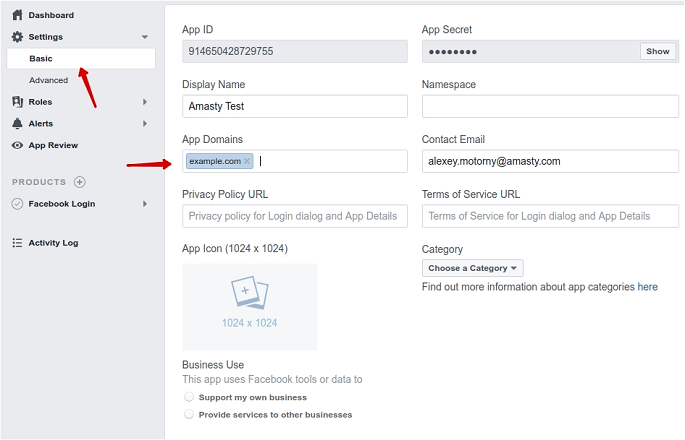Open the Dashboard page

click(51, 15)
